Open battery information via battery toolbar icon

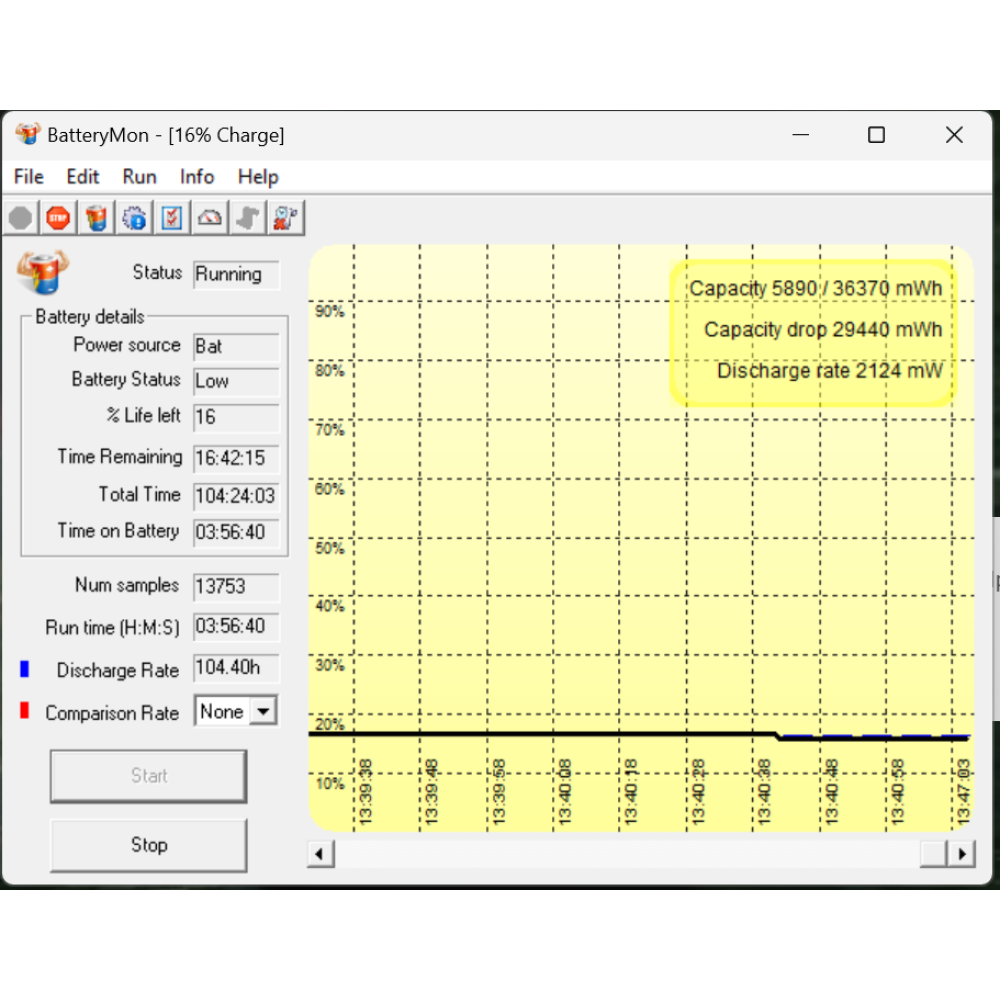pyautogui.click(x=96, y=218)
